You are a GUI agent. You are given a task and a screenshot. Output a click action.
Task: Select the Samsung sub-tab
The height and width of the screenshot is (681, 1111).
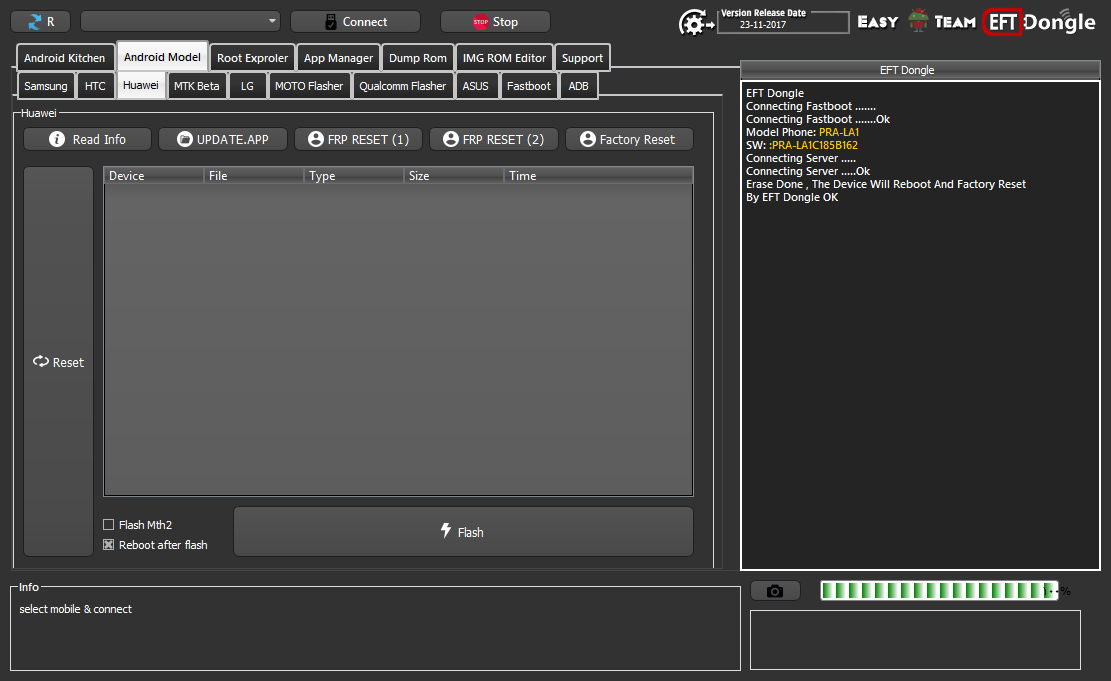46,86
